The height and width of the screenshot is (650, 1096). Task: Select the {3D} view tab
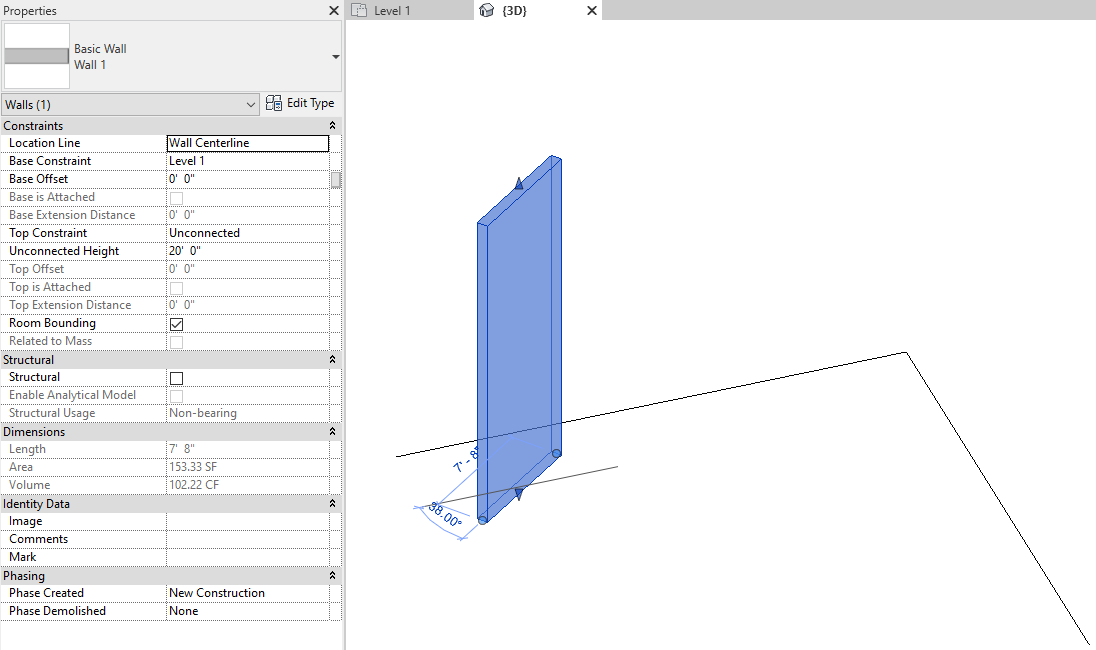click(515, 10)
